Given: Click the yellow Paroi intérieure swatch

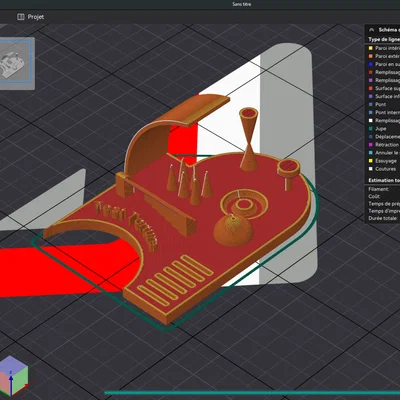Looking at the screenshot, I should (370, 48).
